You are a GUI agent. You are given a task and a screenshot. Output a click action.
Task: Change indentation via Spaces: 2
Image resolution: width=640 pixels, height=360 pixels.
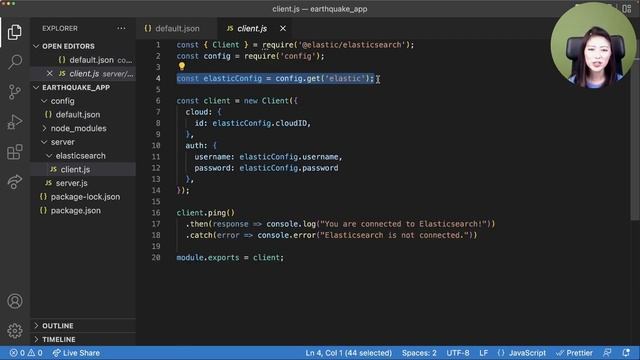click(x=419, y=353)
